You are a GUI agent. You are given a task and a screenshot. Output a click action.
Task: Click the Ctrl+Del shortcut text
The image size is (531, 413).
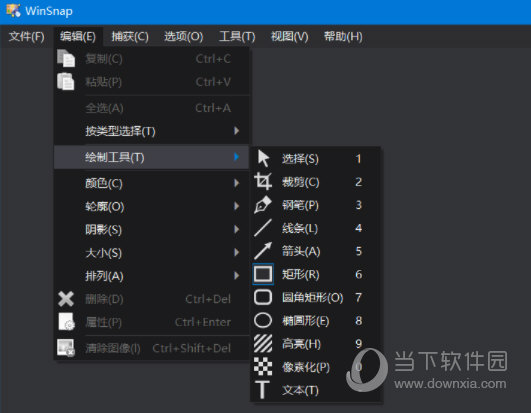(x=208, y=299)
